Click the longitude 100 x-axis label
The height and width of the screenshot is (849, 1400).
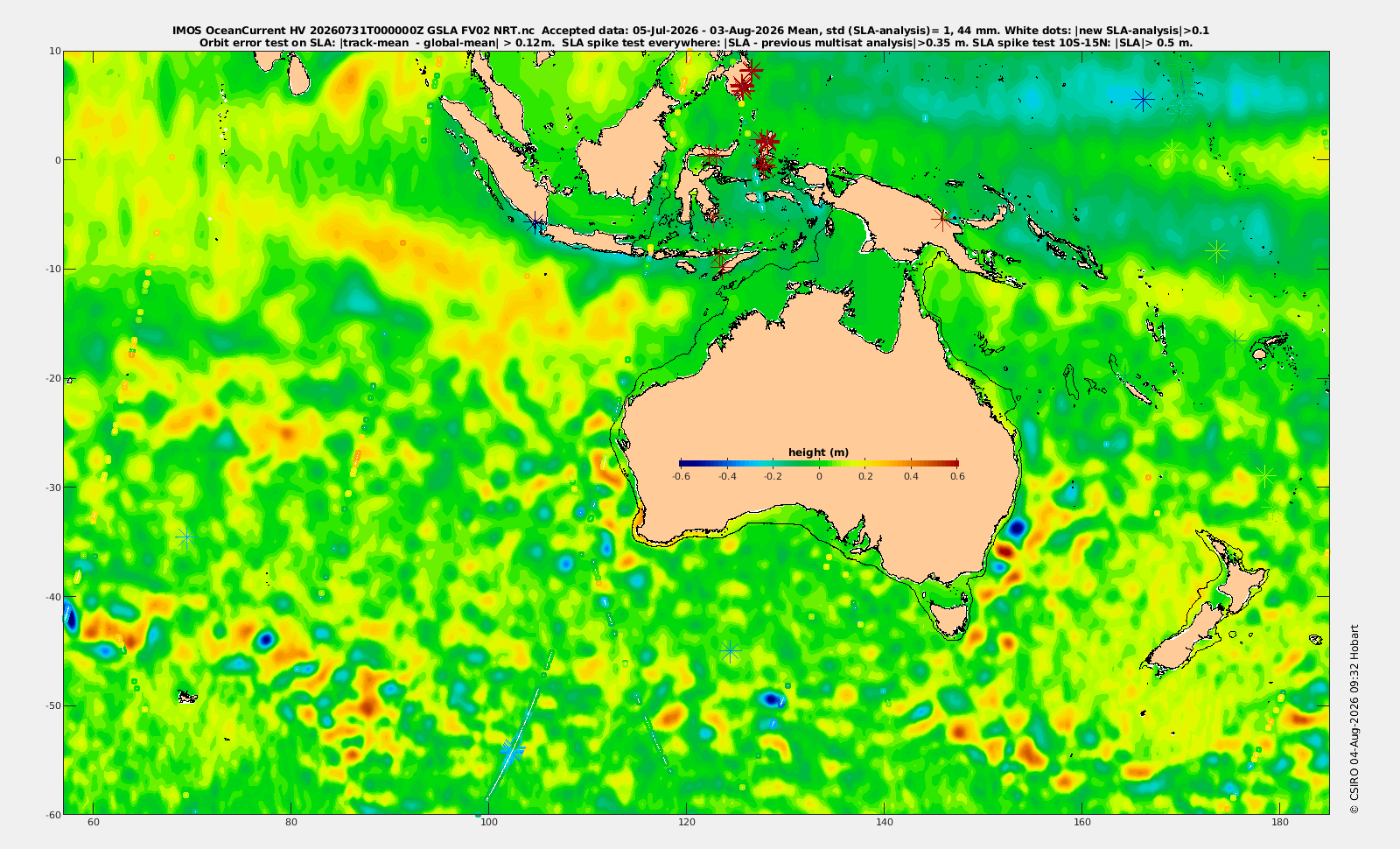(x=489, y=822)
